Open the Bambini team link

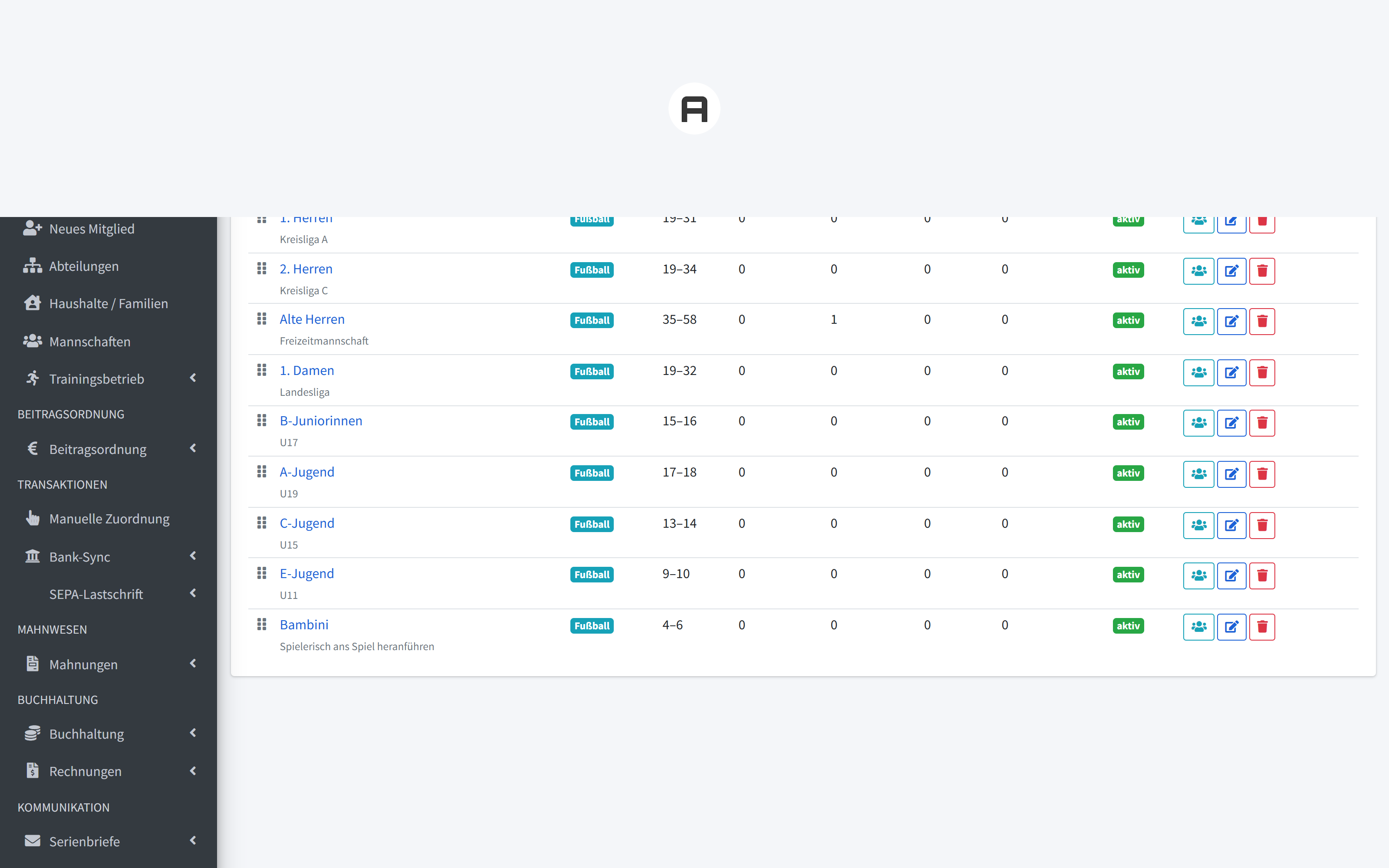[304, 625]
